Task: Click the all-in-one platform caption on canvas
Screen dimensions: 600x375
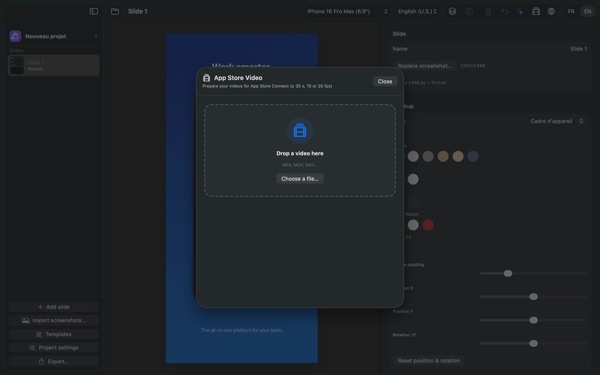Action: click(x=241, y=330)
